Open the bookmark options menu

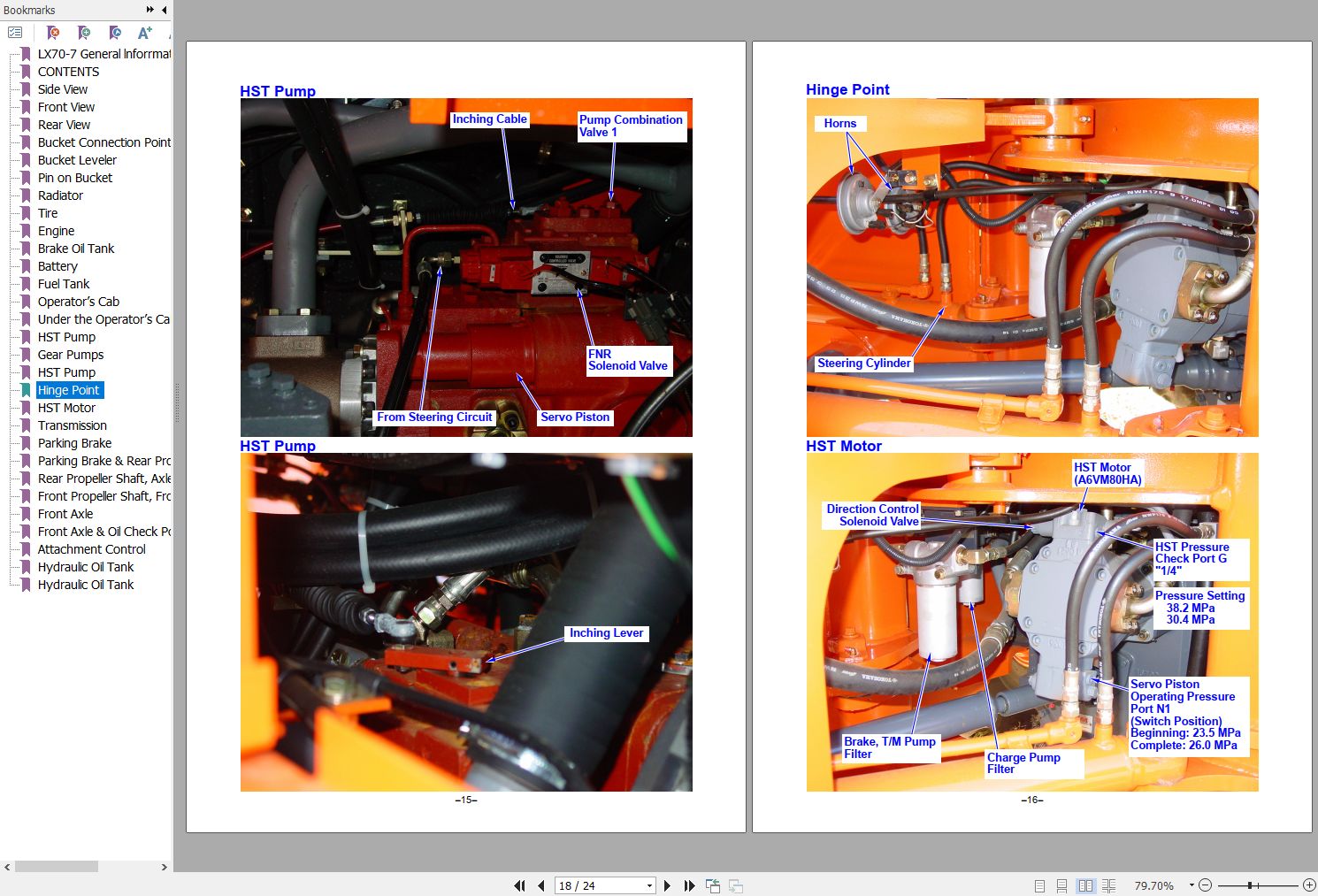pos(16,32)
